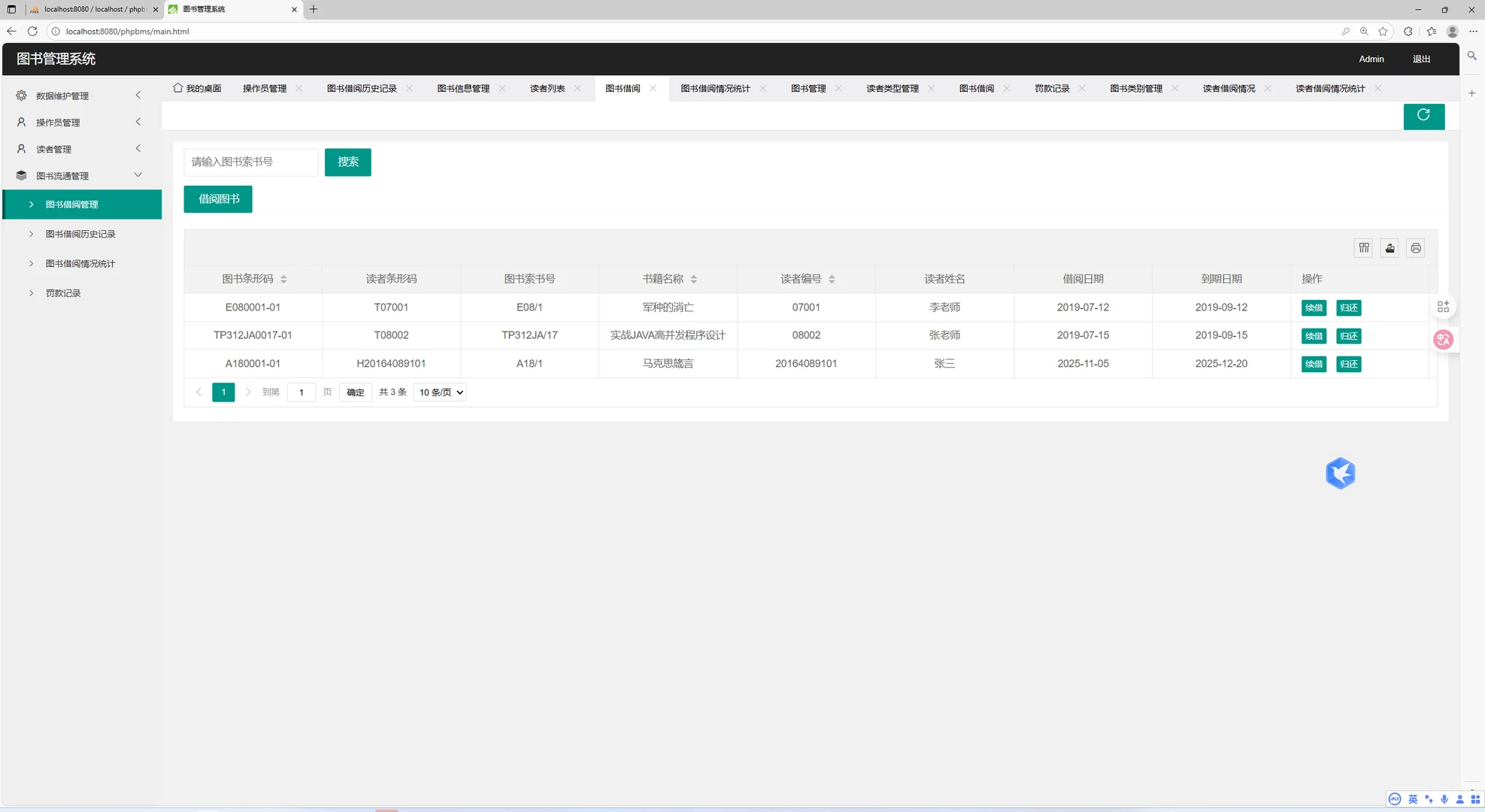Click the print icon on the table toolbar

pos(1415,248)
